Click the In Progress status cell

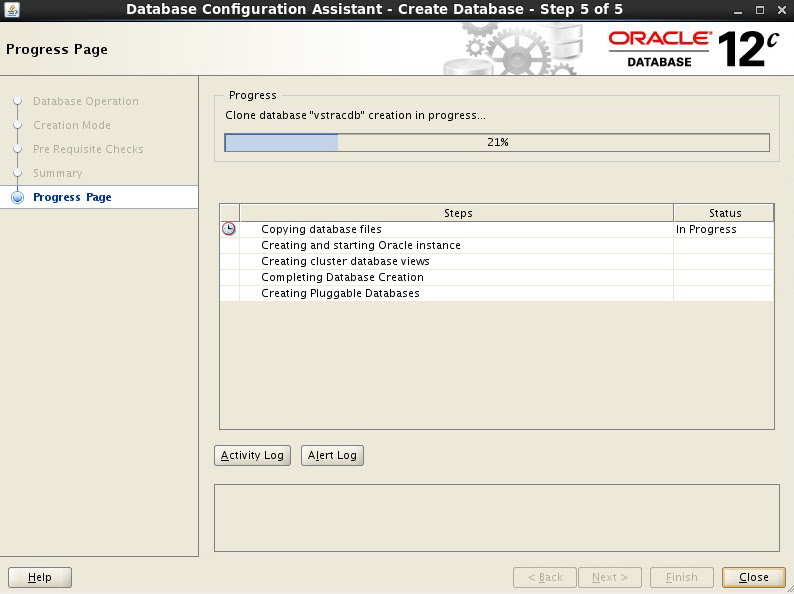(x=724, y=229)
